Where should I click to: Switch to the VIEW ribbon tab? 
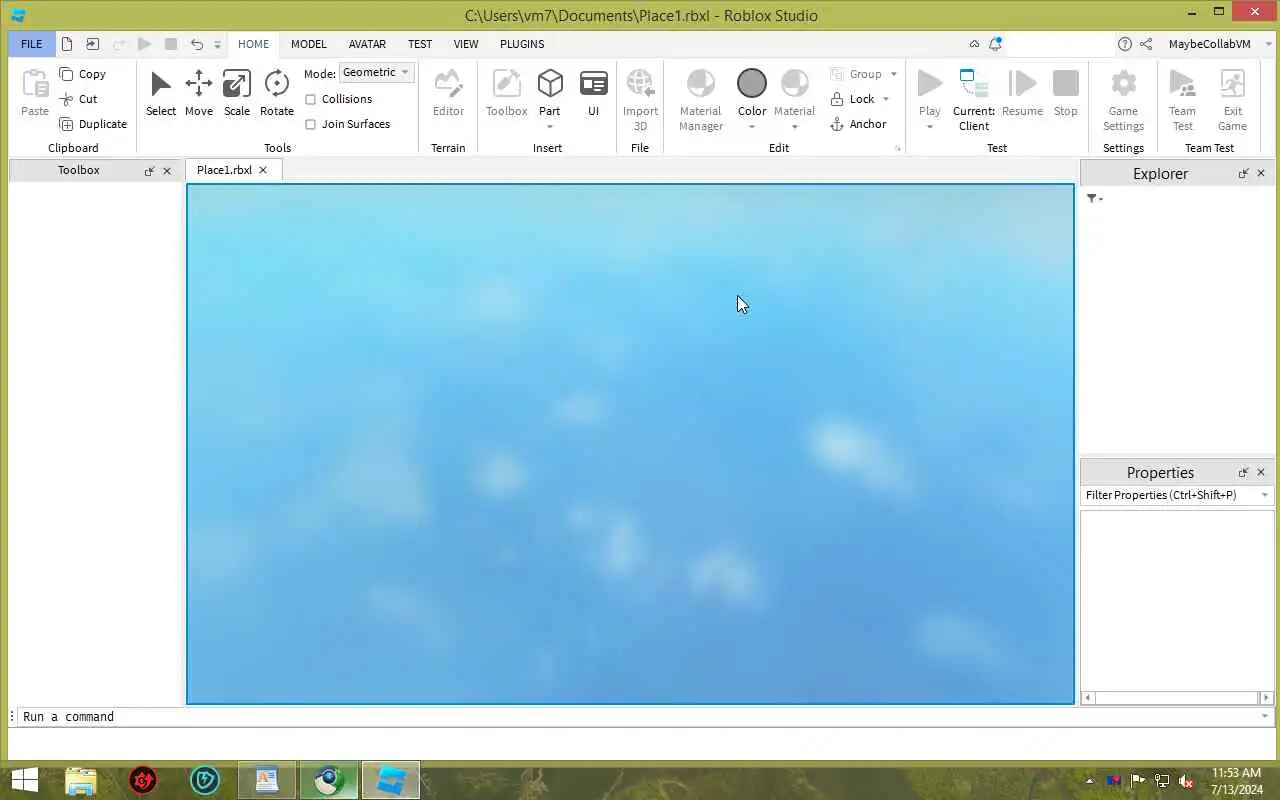[466, 44]
